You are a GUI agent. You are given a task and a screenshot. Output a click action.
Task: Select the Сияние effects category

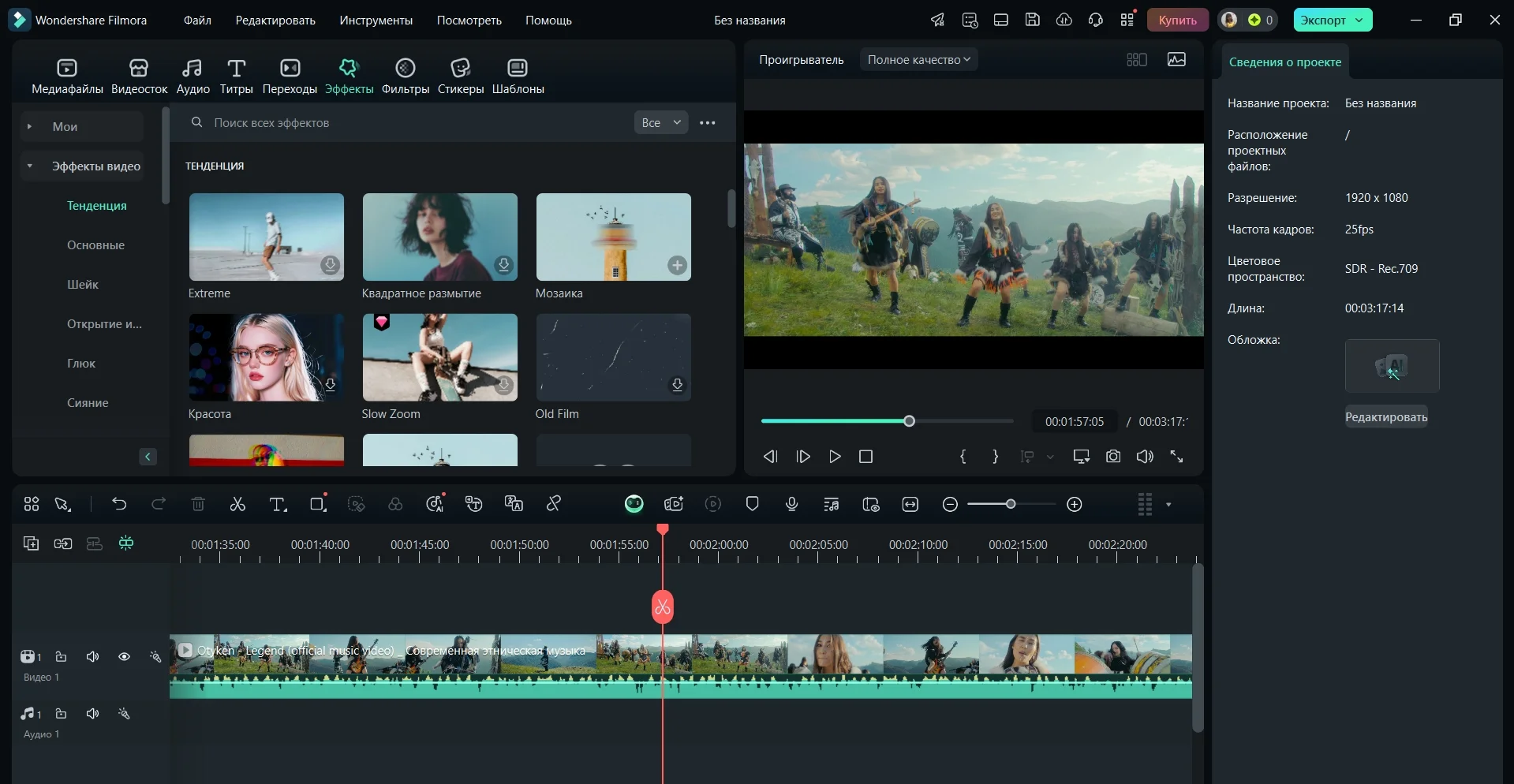point(88,403)
